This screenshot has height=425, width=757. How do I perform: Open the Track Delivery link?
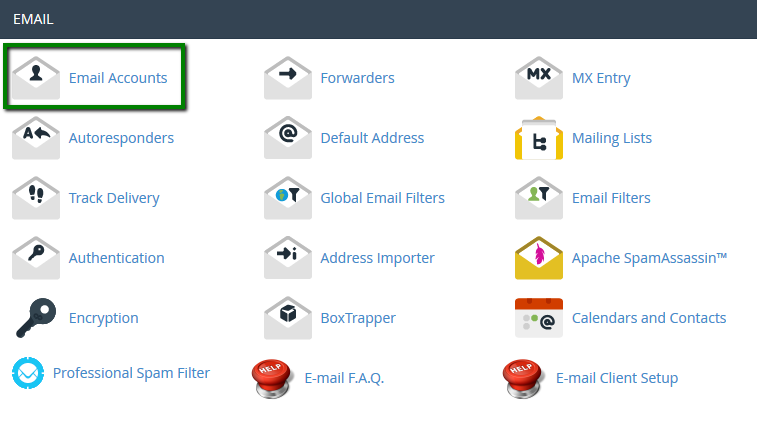[x=114, y=198]
